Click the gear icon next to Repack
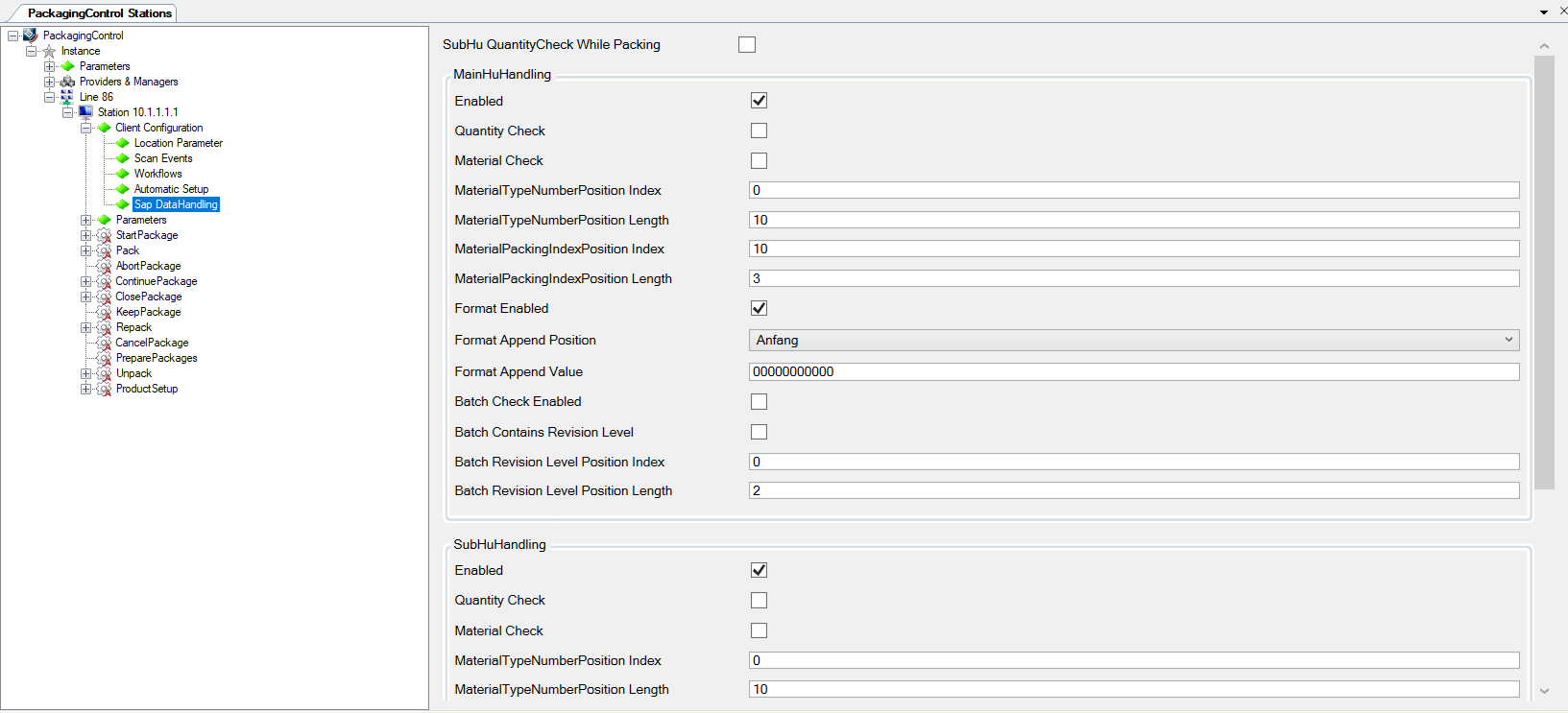1568x713 pixels. point(104,327)
